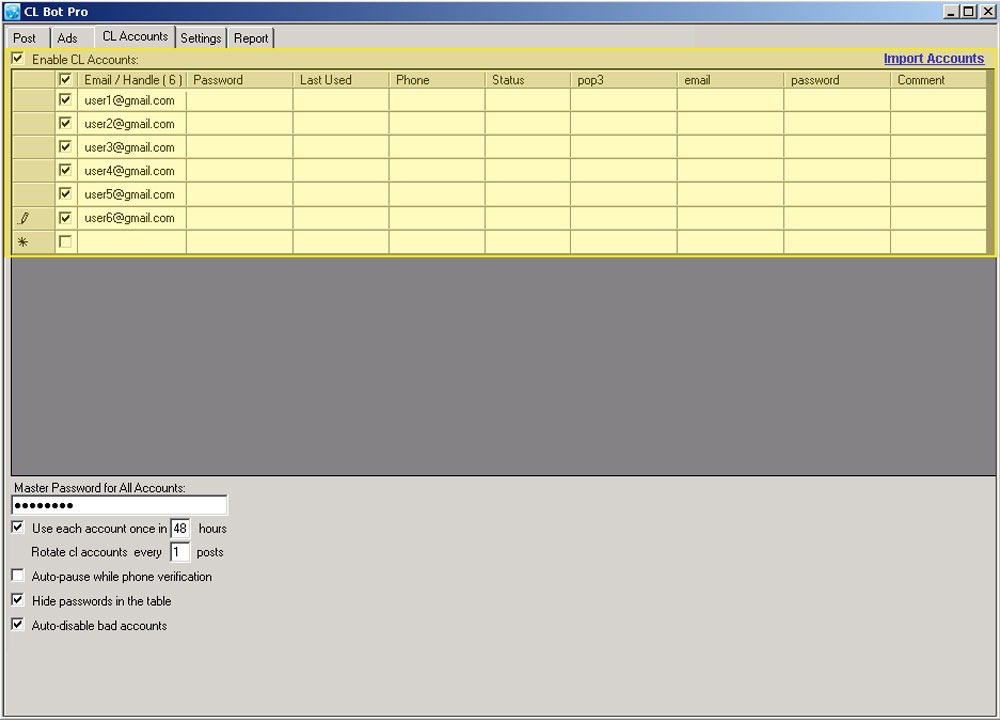Go to the Report tab
The width and height of the screenshot is (1000, 720).
(251, 38)
